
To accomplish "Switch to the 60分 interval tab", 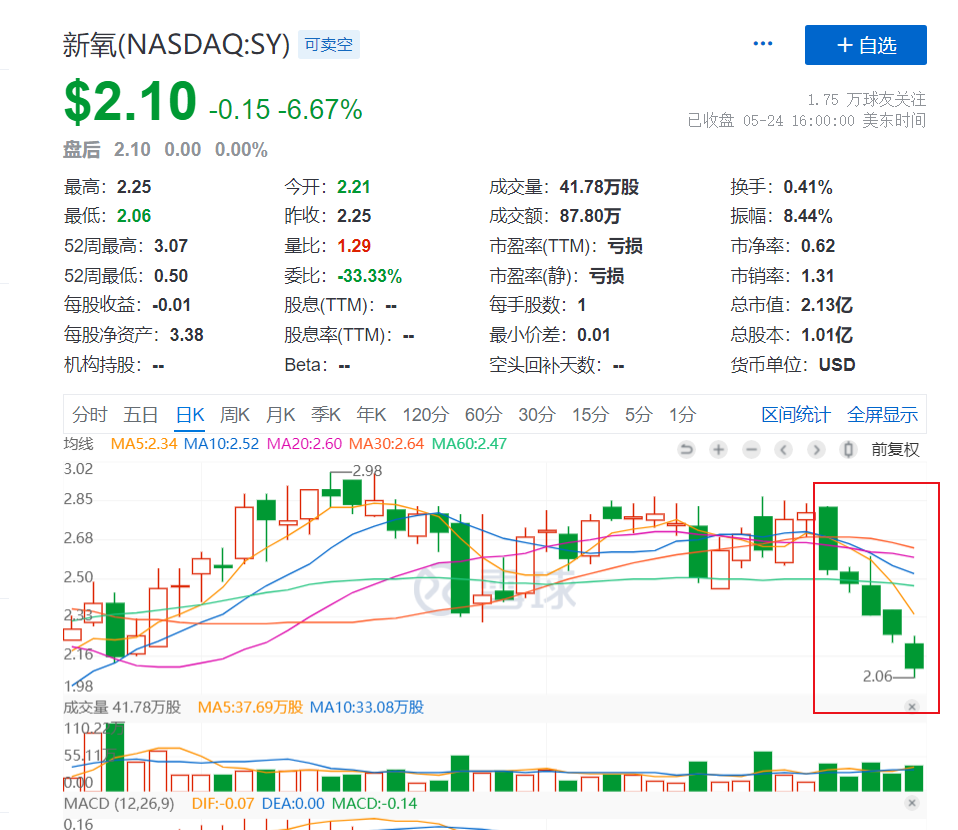I will tap(483, 415).
